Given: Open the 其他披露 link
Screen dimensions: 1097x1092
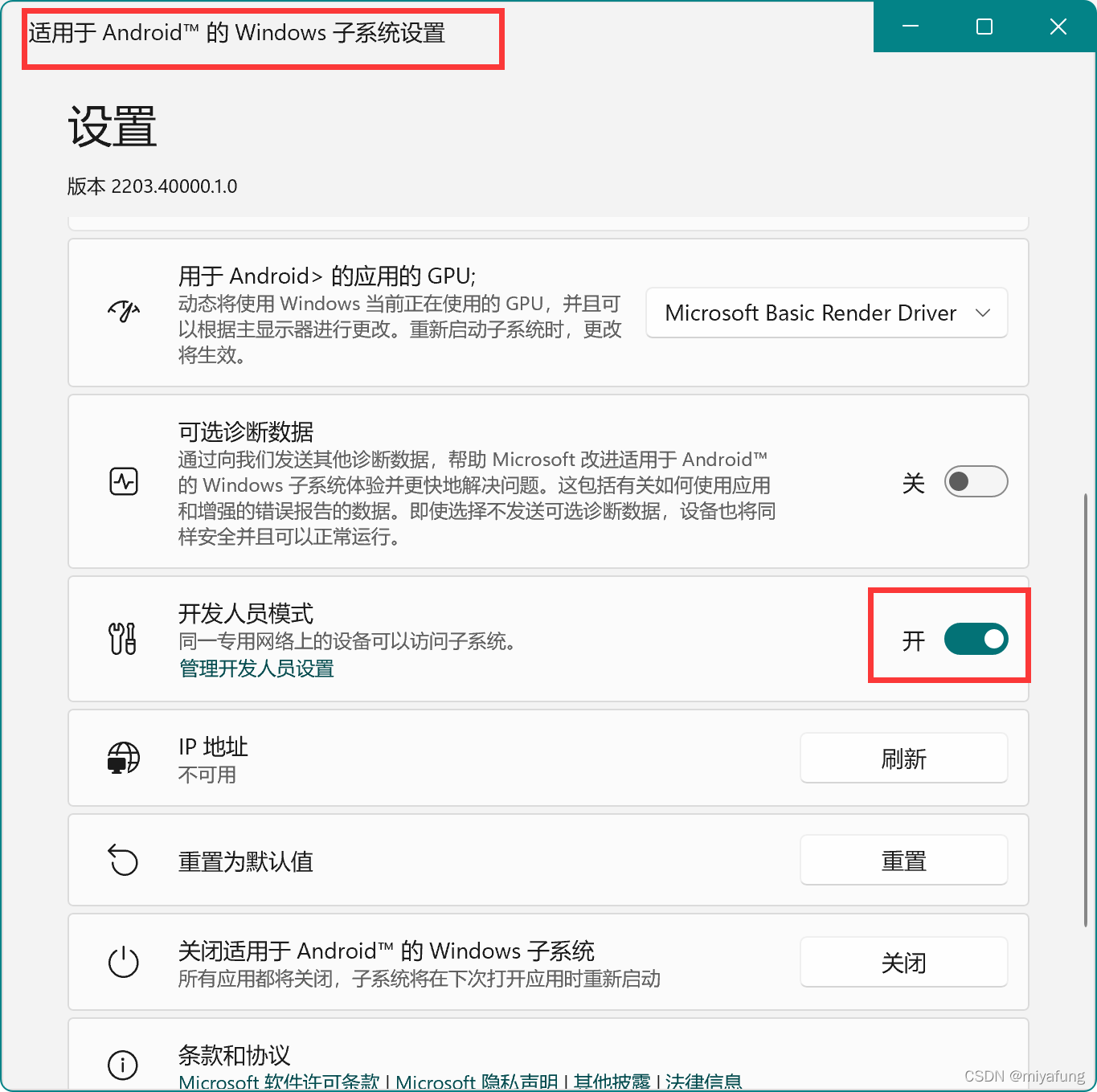Looking at the screenshot, I should coord(612,1082).
